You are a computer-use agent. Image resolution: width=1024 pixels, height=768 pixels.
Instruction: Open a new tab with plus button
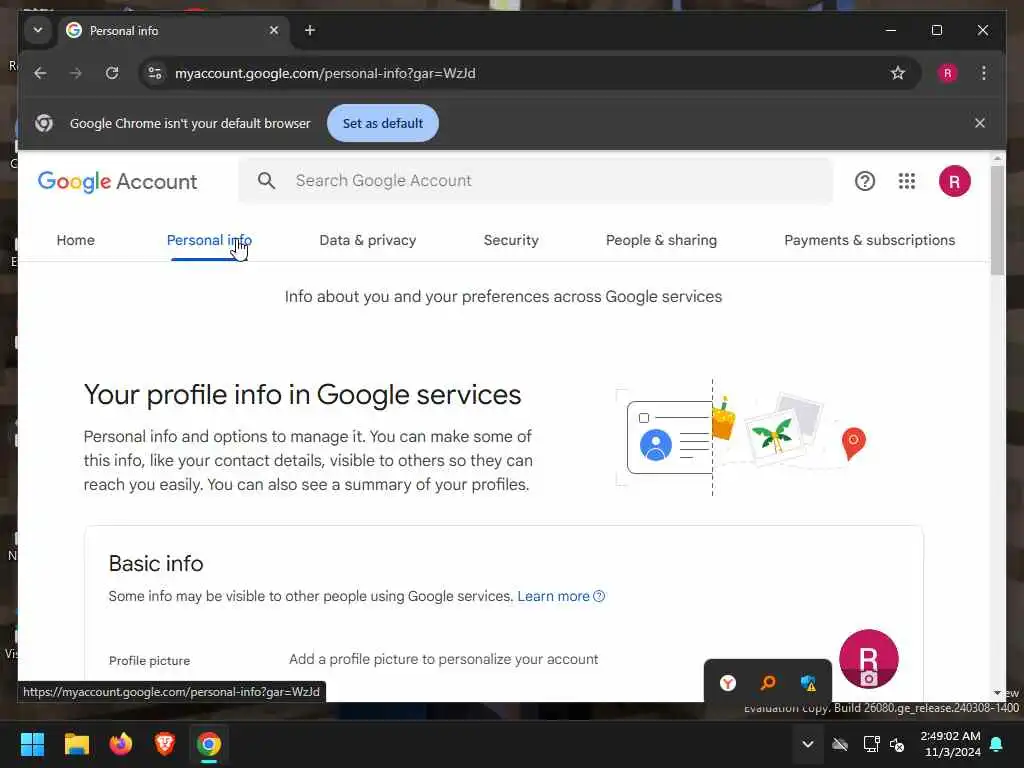pos(310,30)
